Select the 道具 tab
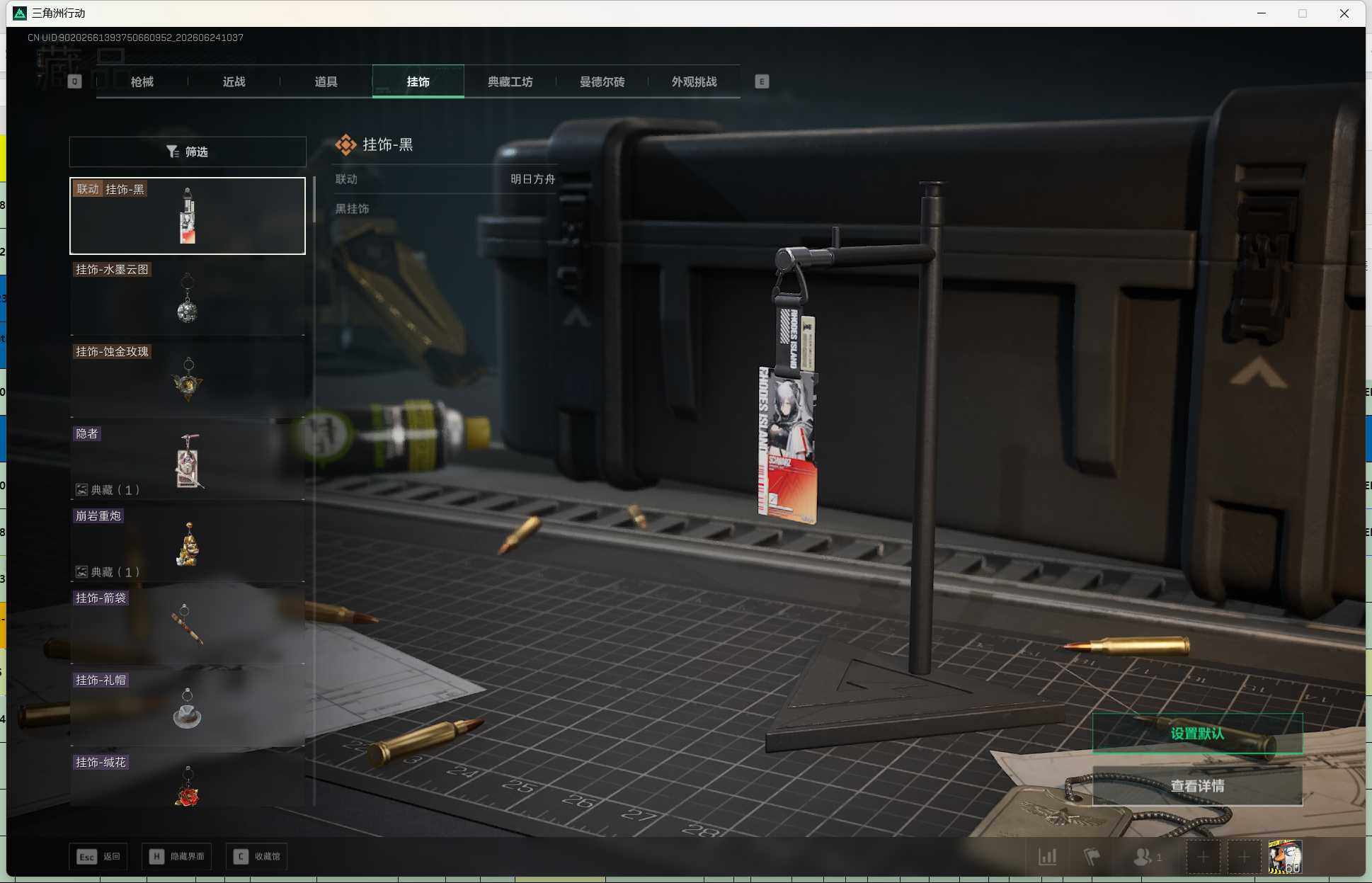 coord(326,81)
